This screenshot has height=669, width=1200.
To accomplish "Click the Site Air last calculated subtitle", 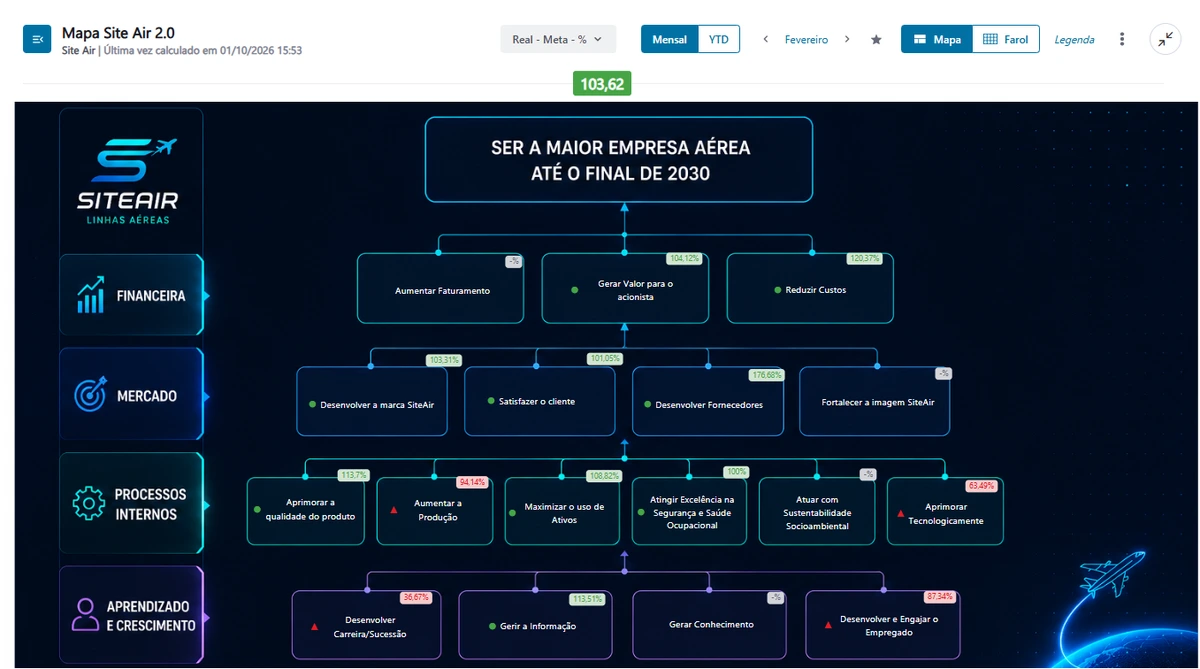I will click(x=182, y=50).
